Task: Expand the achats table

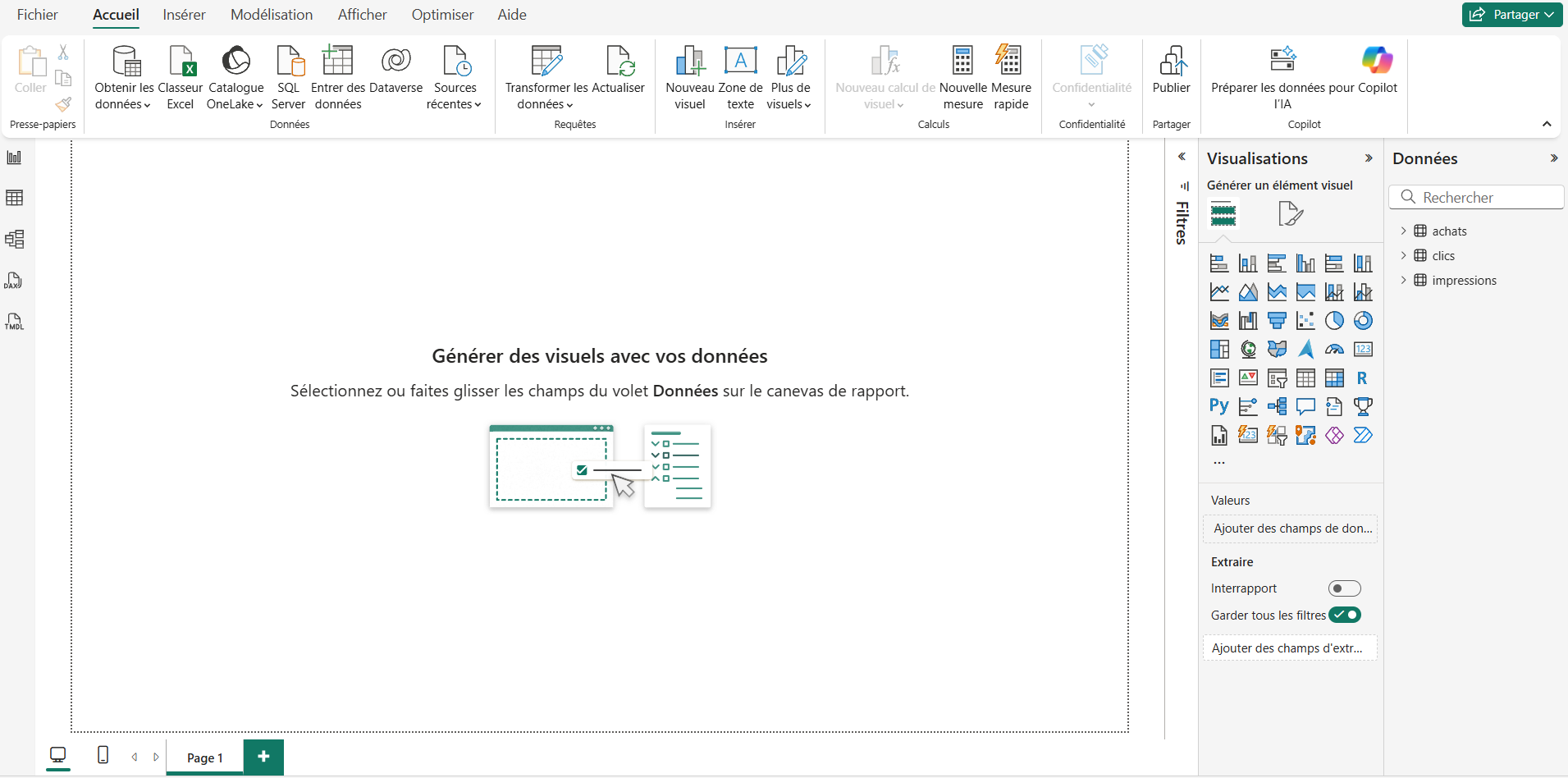Action: pos(1403,231)
